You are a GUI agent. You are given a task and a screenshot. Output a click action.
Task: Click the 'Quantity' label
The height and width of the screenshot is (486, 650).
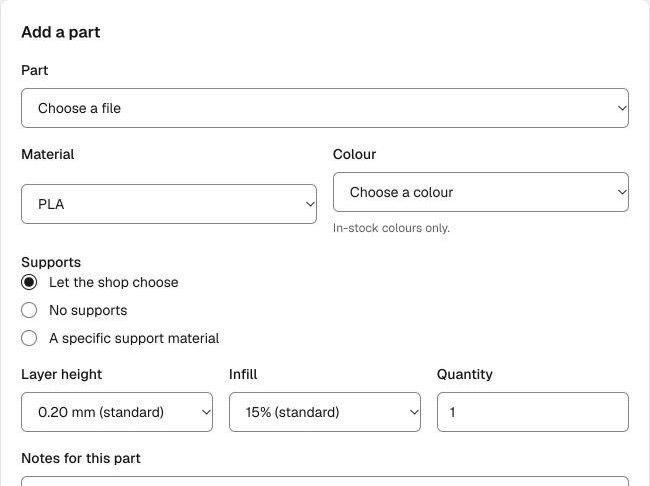click(x=465, y=374)
